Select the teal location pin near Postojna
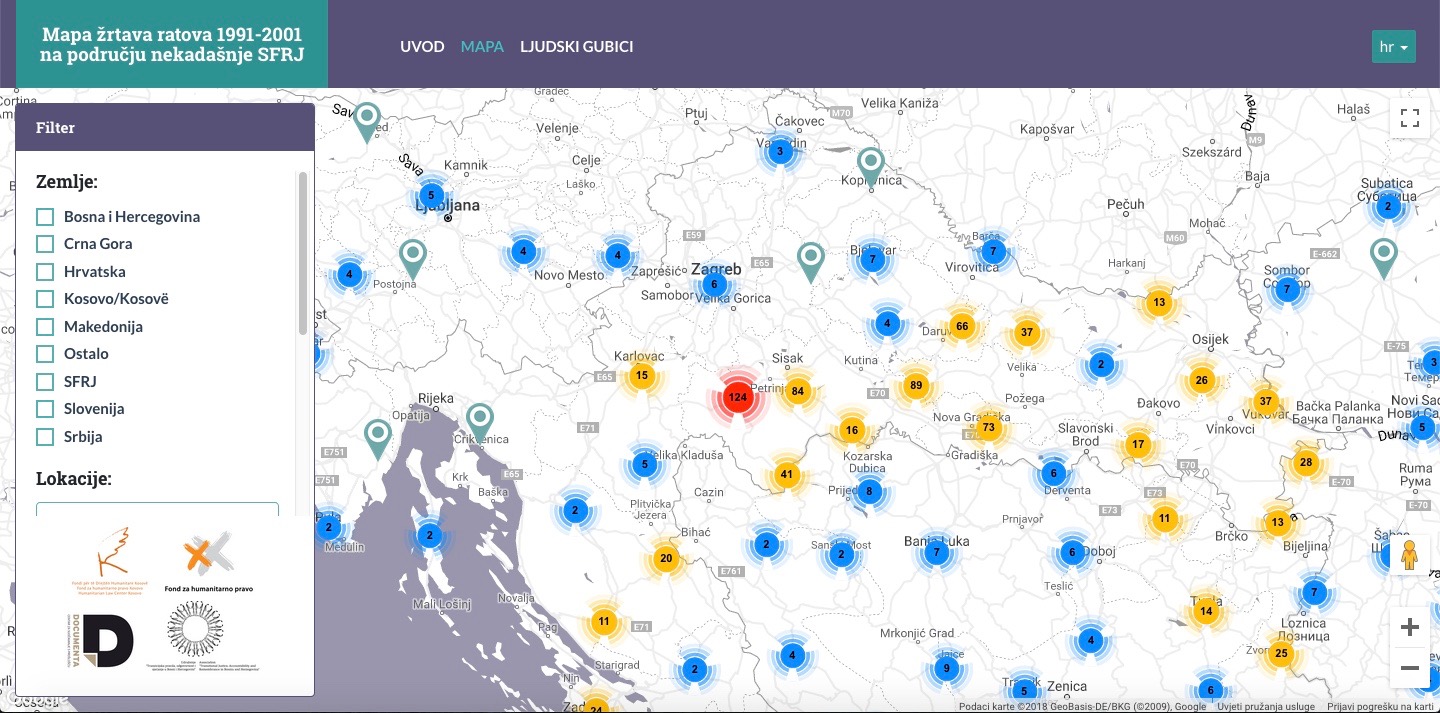Screen dimensions: 1440x713 (412, 255)
